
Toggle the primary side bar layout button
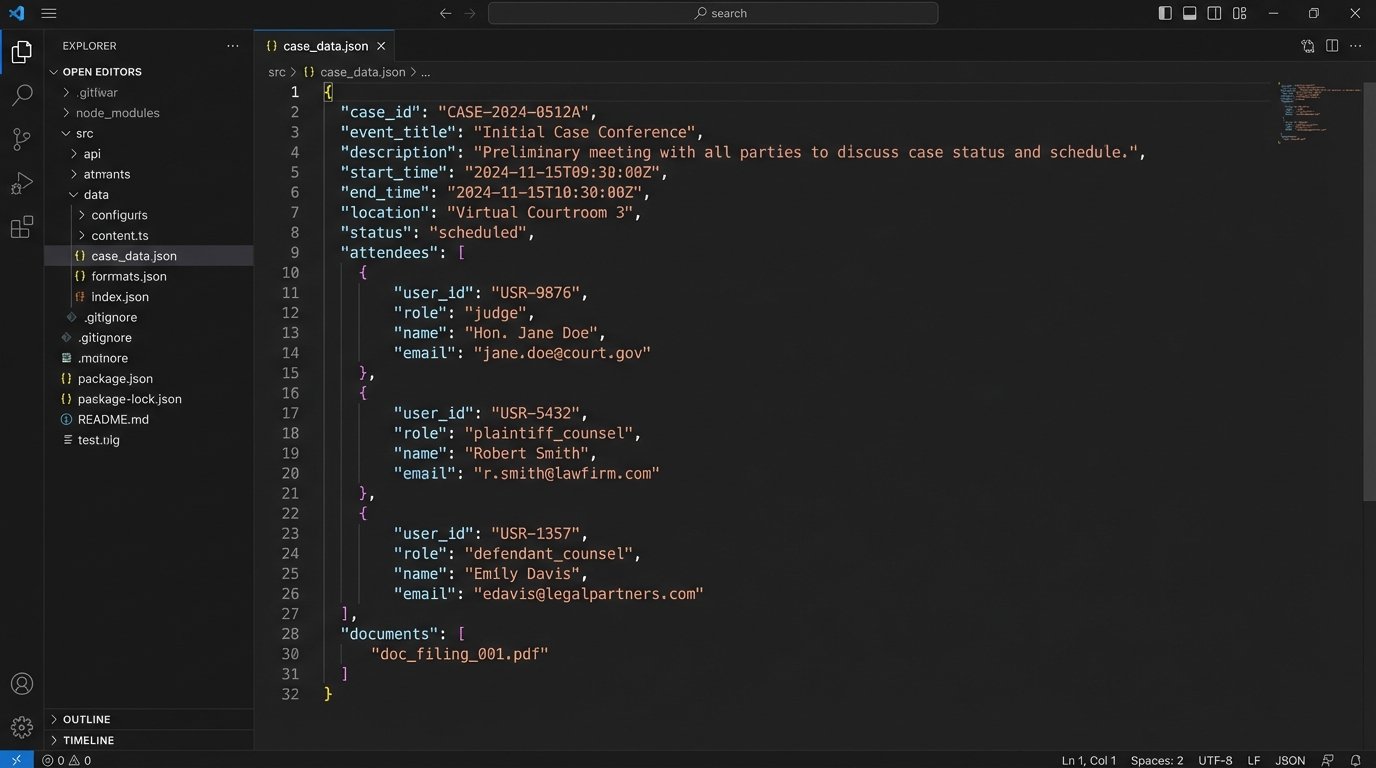1165,13
